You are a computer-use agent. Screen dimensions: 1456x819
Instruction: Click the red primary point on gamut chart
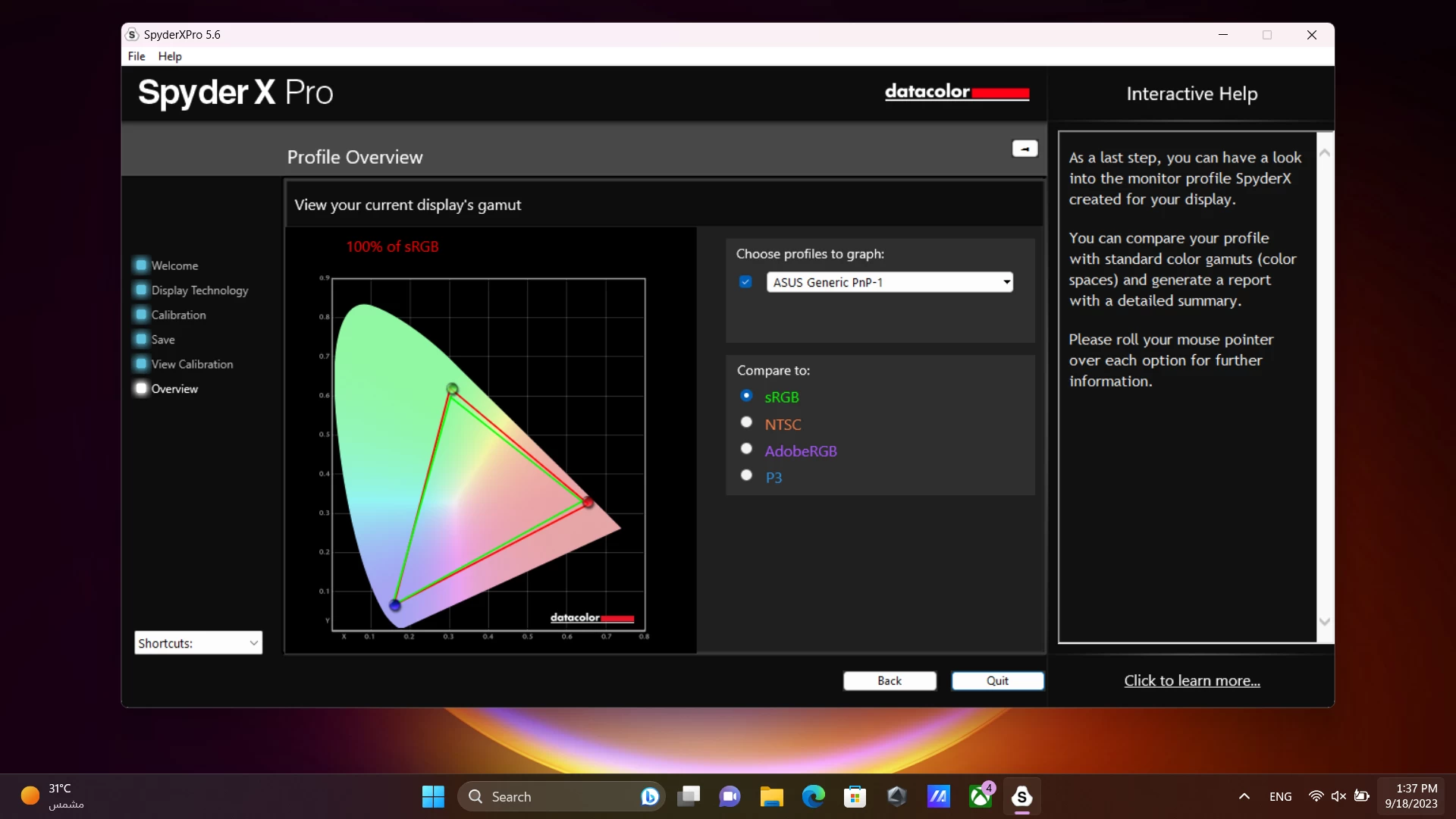click(x=588, y=502)
